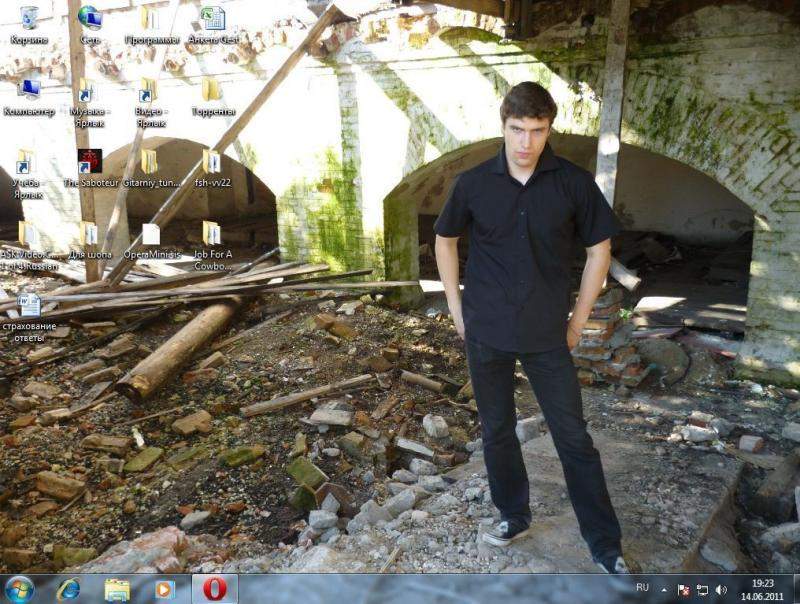800x604 pixels.
Task: Open the clock showing 19:23
Action: point(762,589)
